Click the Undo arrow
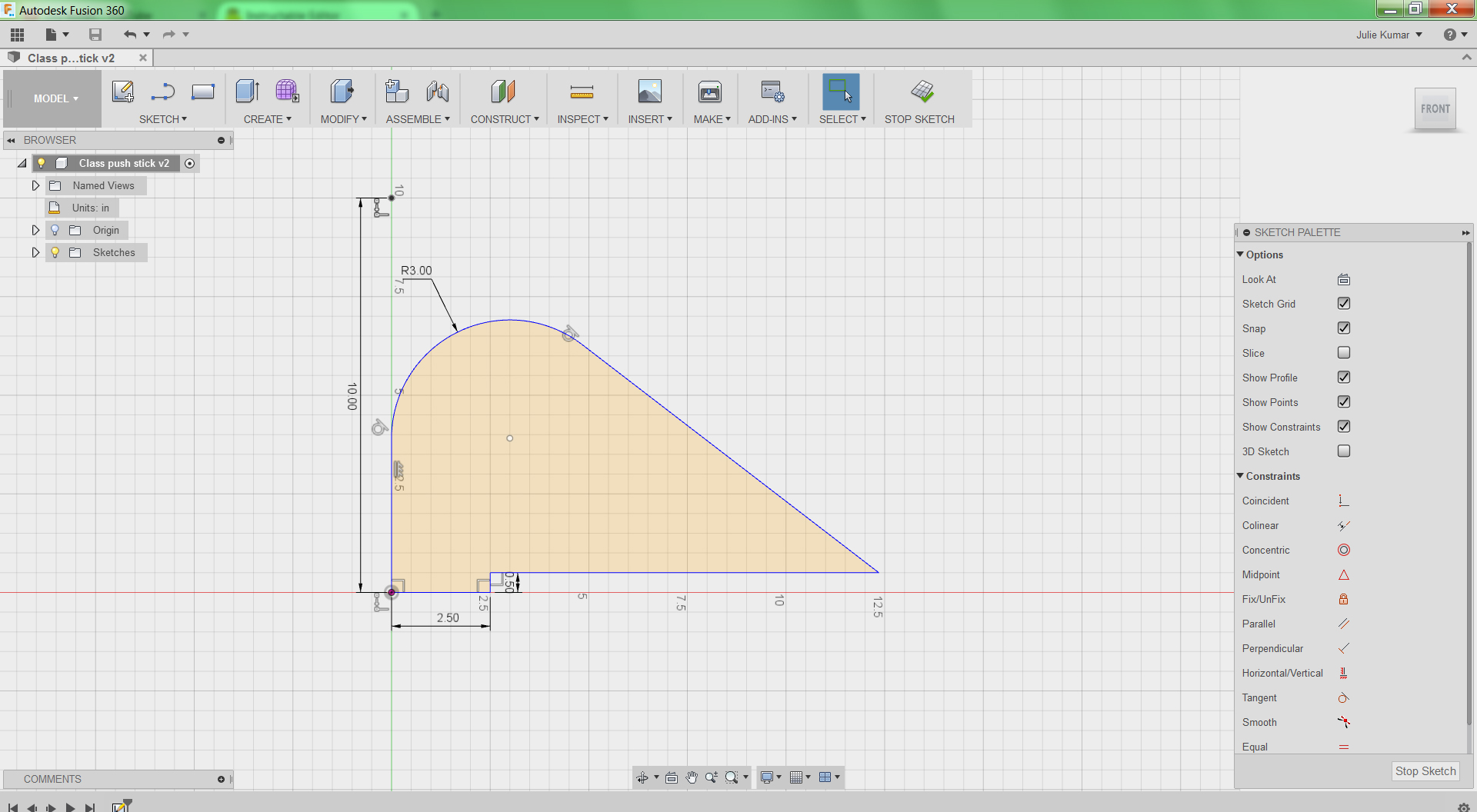The height and width of the screenshot is (812, 1477). (x=130, y=35)
